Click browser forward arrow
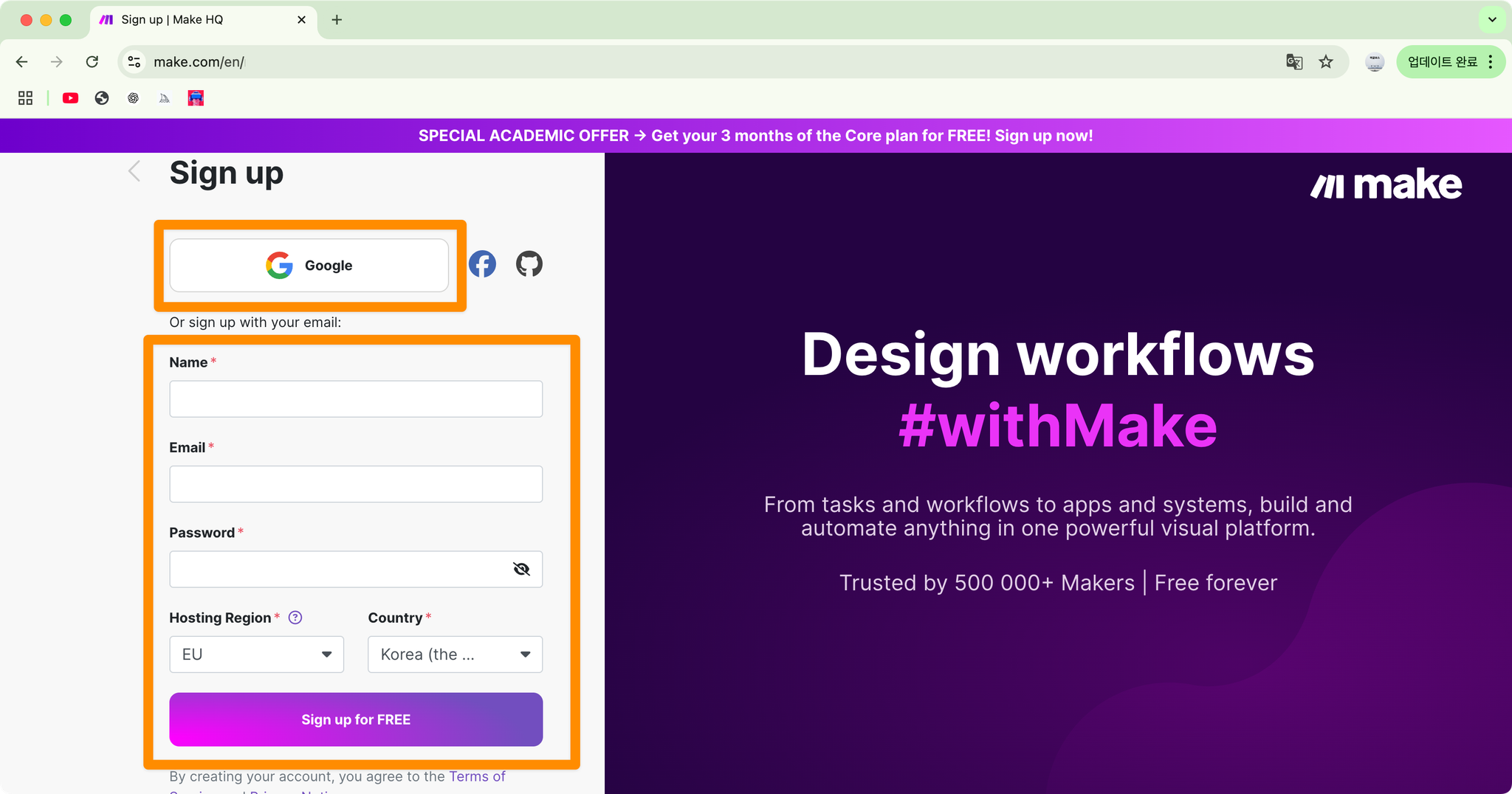The width and height of the screenshot is (1512, 794). (57, 62)
